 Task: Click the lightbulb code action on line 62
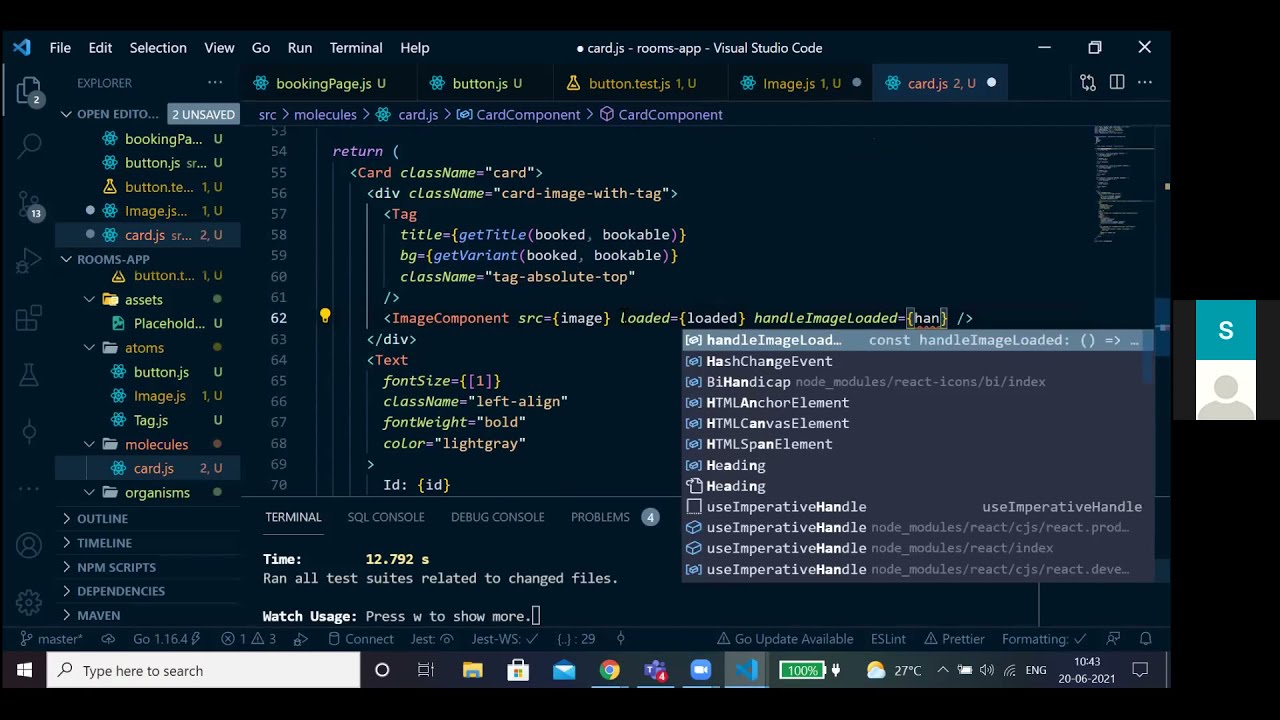click(x=325, y=317)
